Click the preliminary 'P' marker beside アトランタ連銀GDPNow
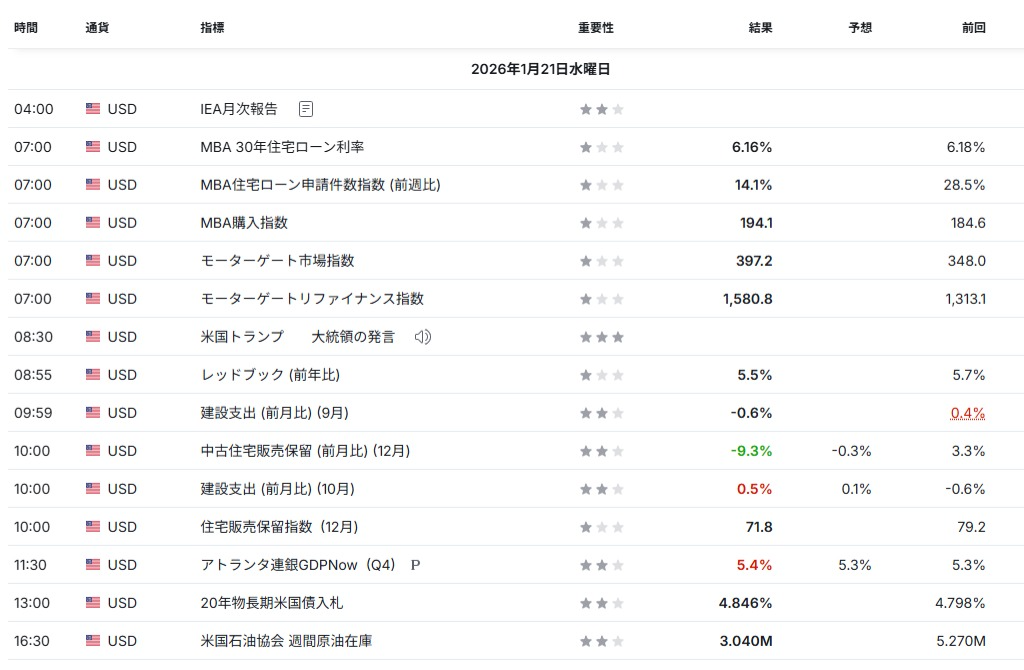Screen dimensions: 1024x670 point(416,565)
